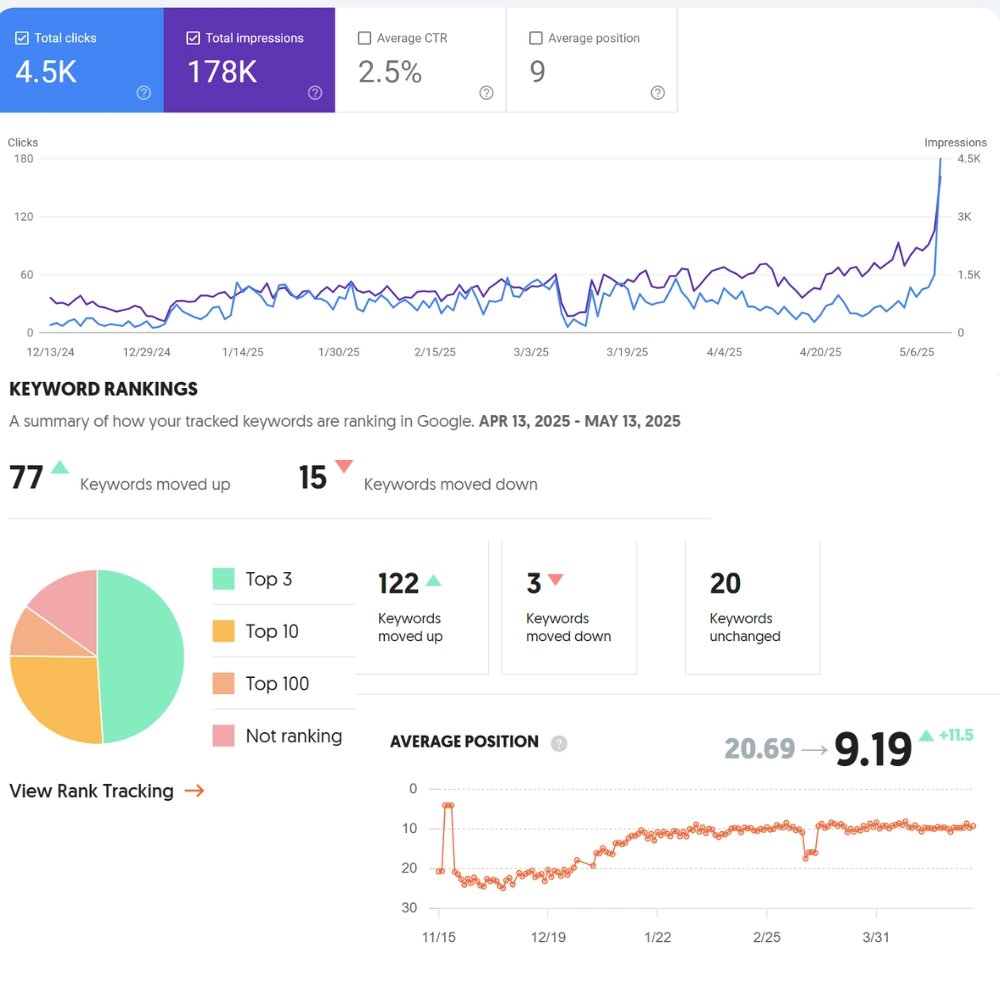Click help icon on Total clicks card

[x=144, y=93]
